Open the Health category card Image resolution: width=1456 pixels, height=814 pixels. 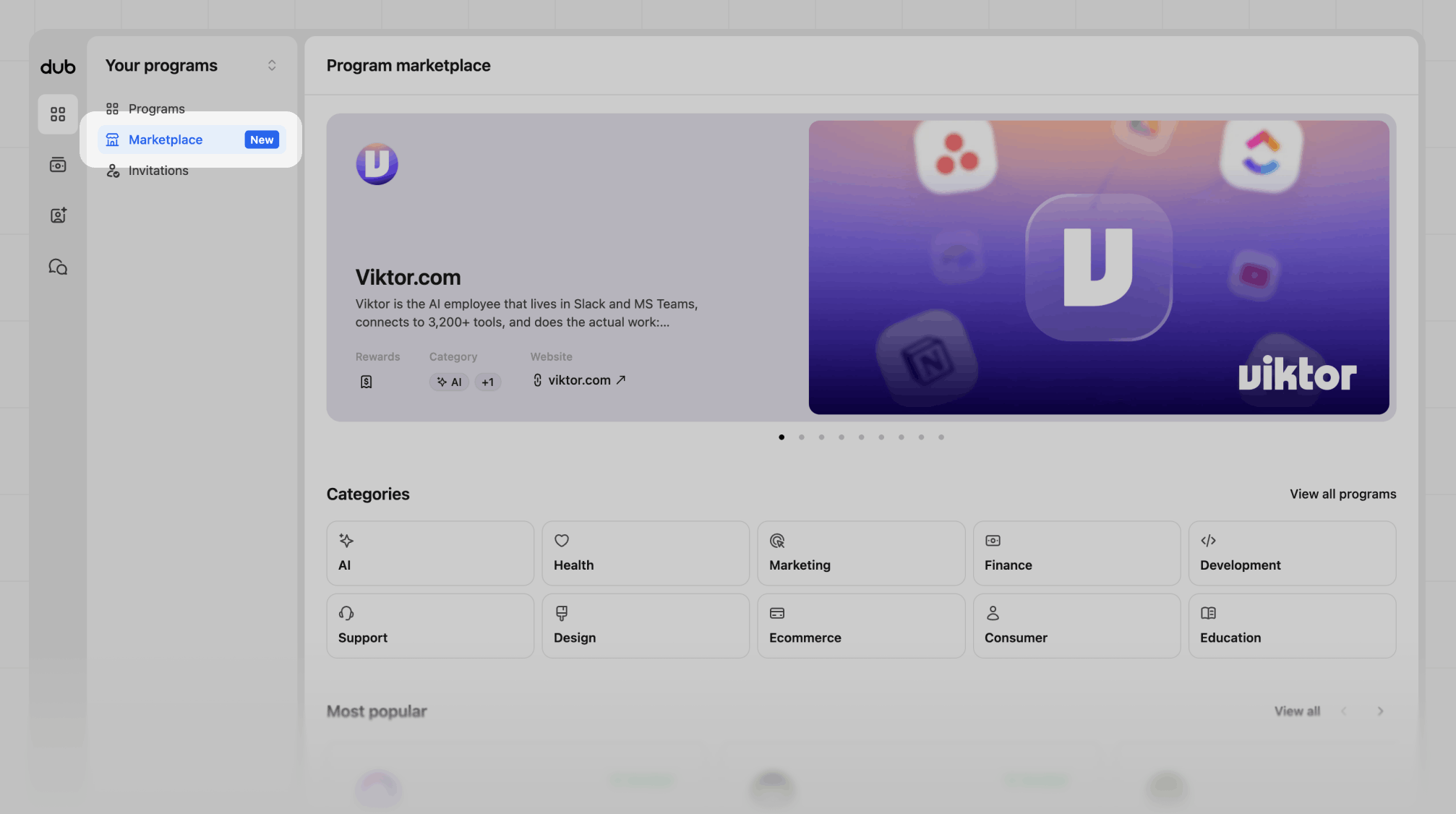tap(646, 554)
